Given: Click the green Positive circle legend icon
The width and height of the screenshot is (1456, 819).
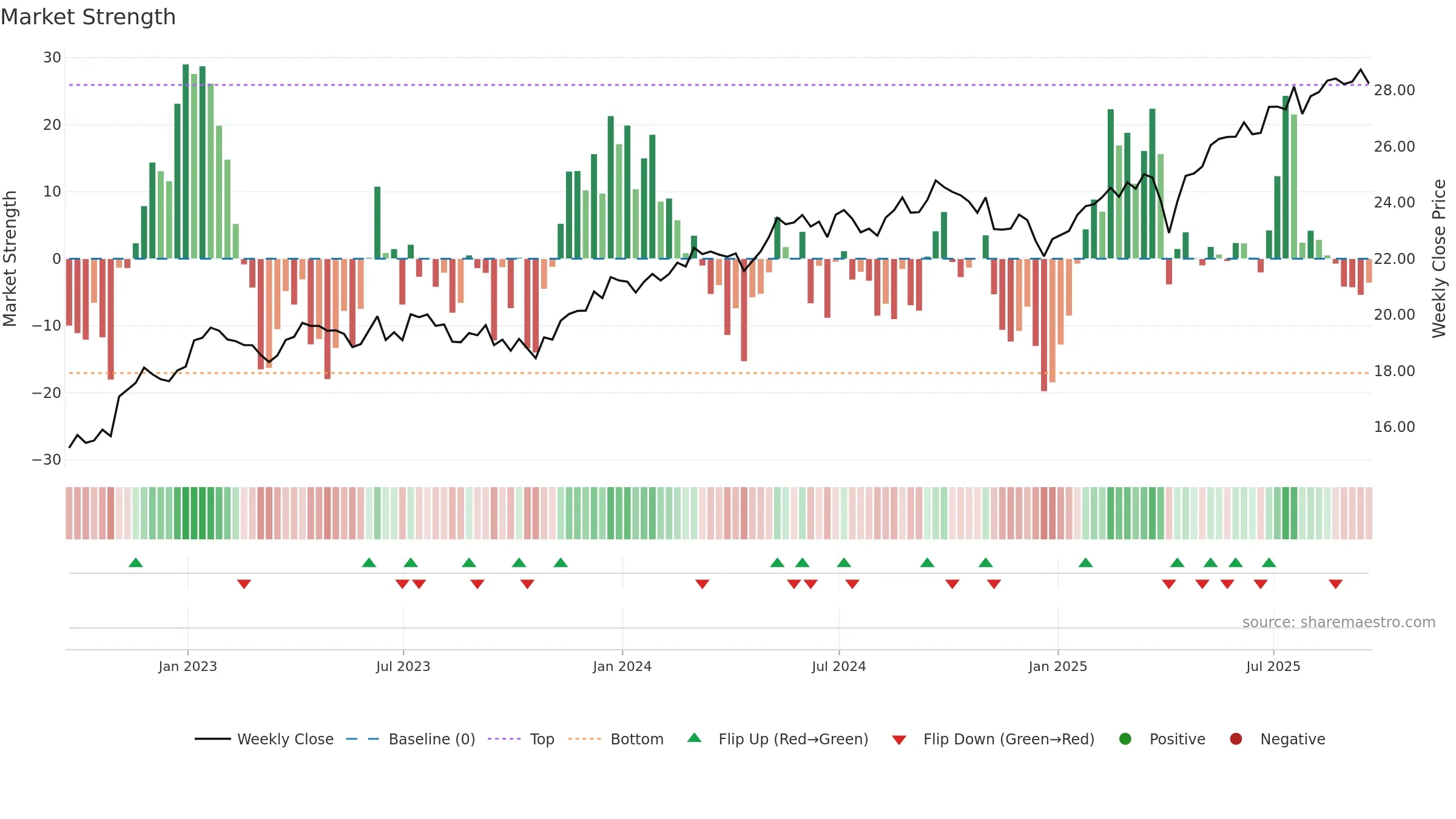Looking at the screenshot, I should coord(1125,739).
